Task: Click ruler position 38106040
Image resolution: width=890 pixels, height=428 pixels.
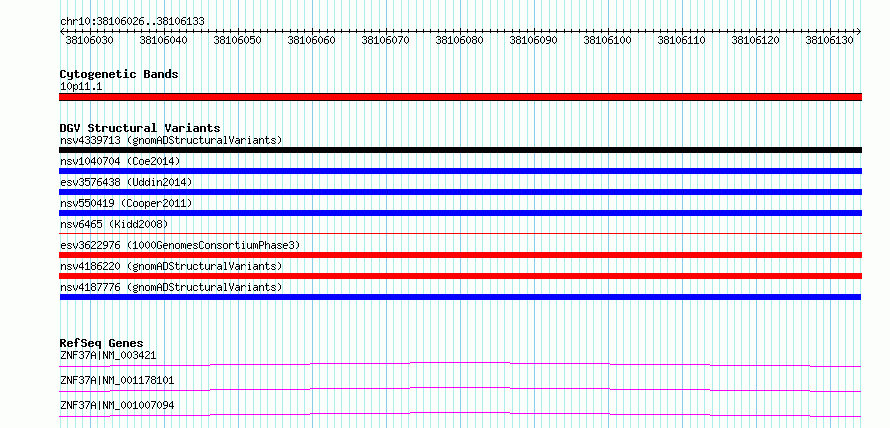Action: (x=163, y=40)
